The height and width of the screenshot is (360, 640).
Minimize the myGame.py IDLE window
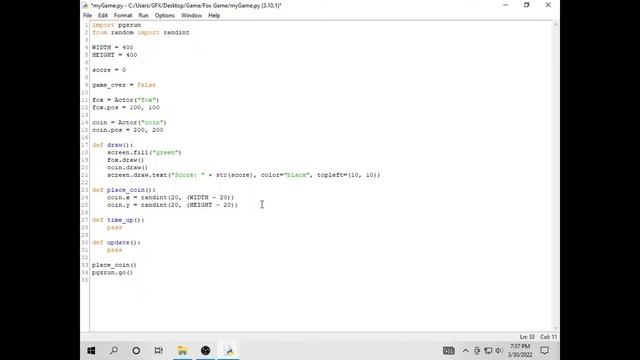pos(505,5)
